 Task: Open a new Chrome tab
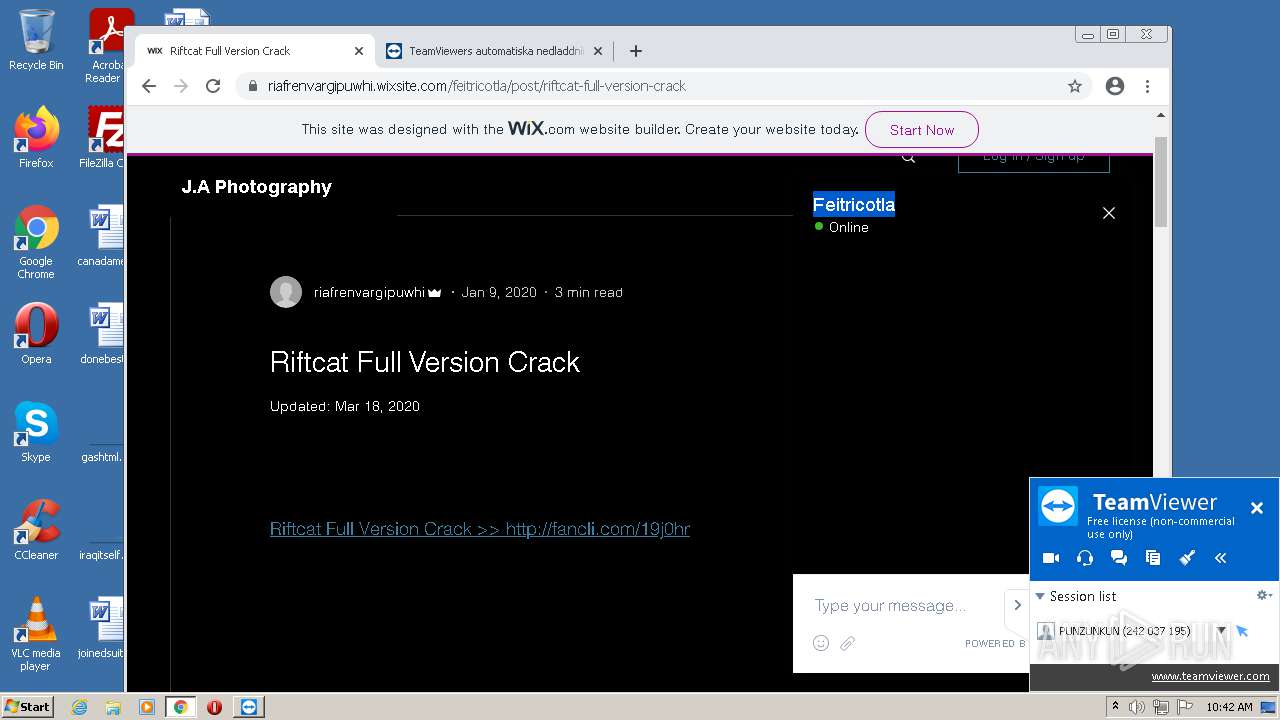click(635, 51)
